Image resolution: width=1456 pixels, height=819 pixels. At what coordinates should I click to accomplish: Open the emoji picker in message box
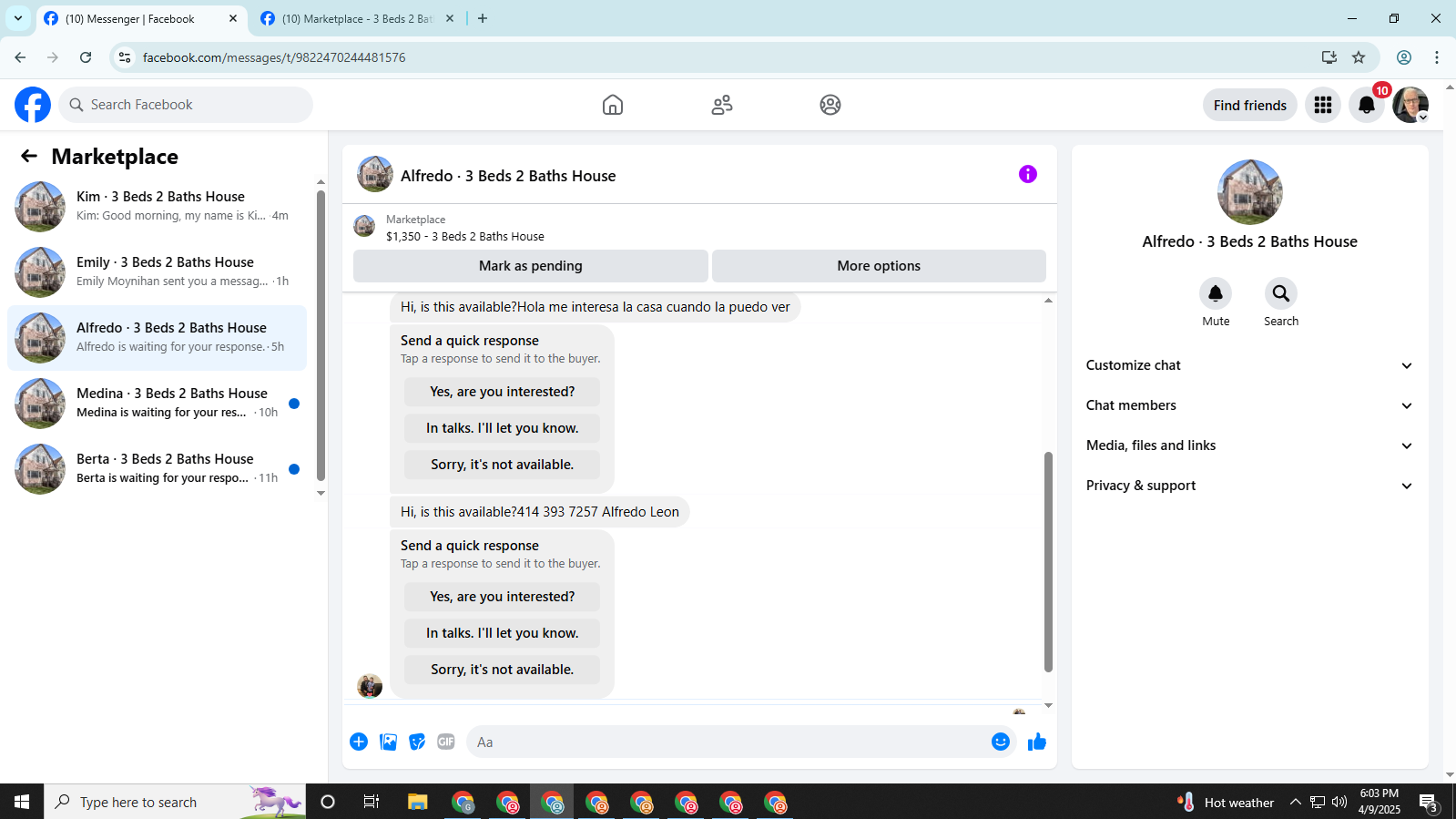[1001, 742]
